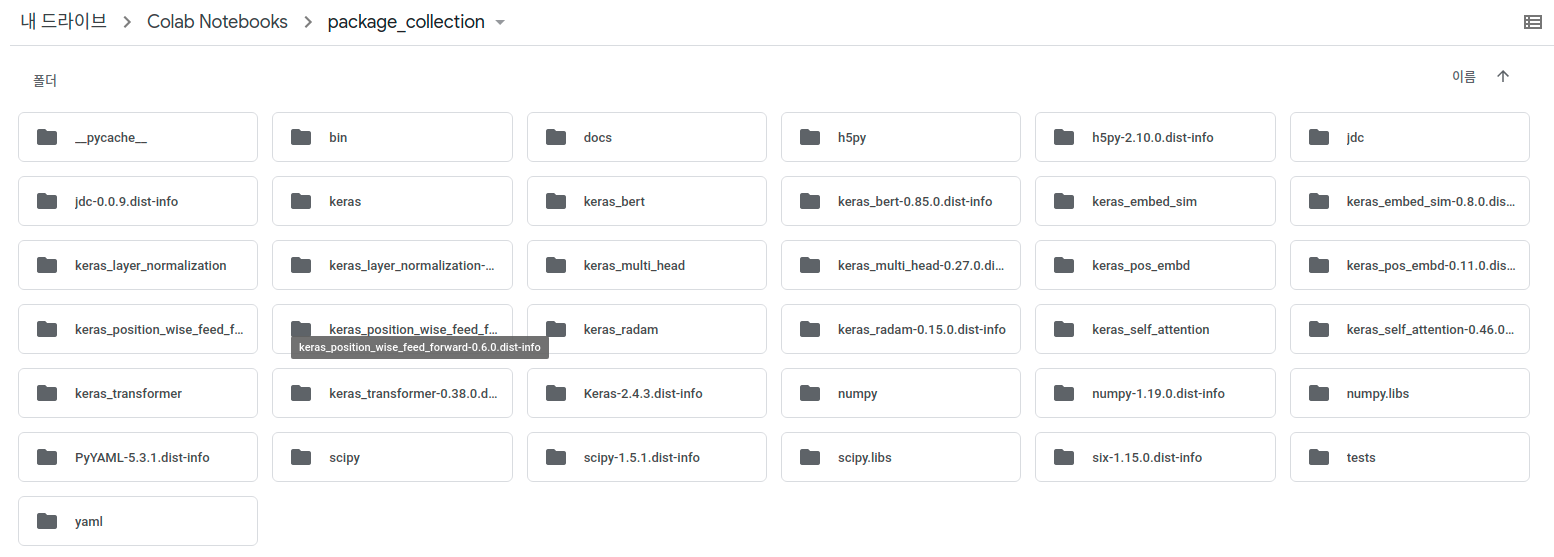This screenshot has height=557, width=1554.
Task: Select keras_transformer-0.38.0 dist-info folder name
Action: (413, 394)
